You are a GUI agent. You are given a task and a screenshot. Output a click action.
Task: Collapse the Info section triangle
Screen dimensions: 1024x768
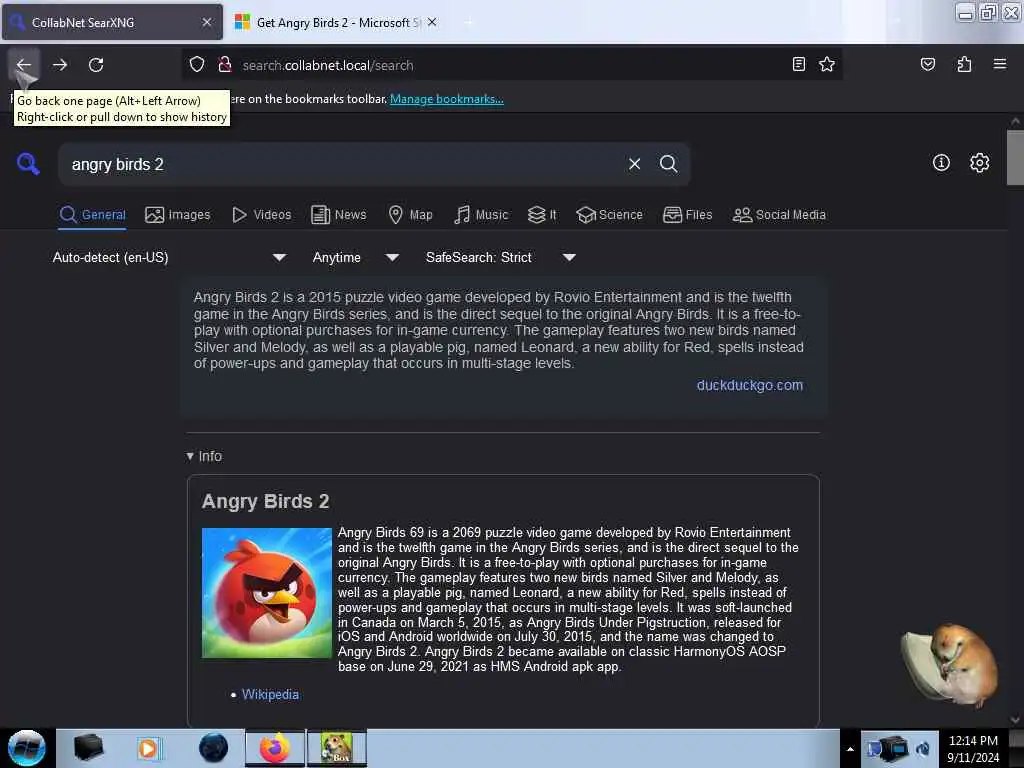click(189, 456)
